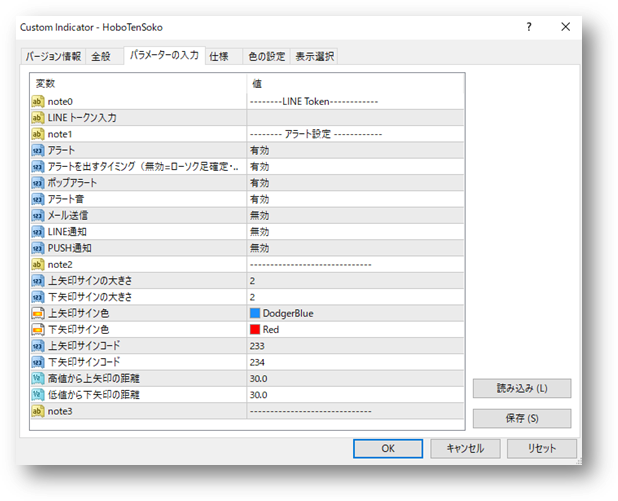Click the LINE Token note0 value
Image resolution: width=618 pixels, height=501 pixels.
pos(355,102)
